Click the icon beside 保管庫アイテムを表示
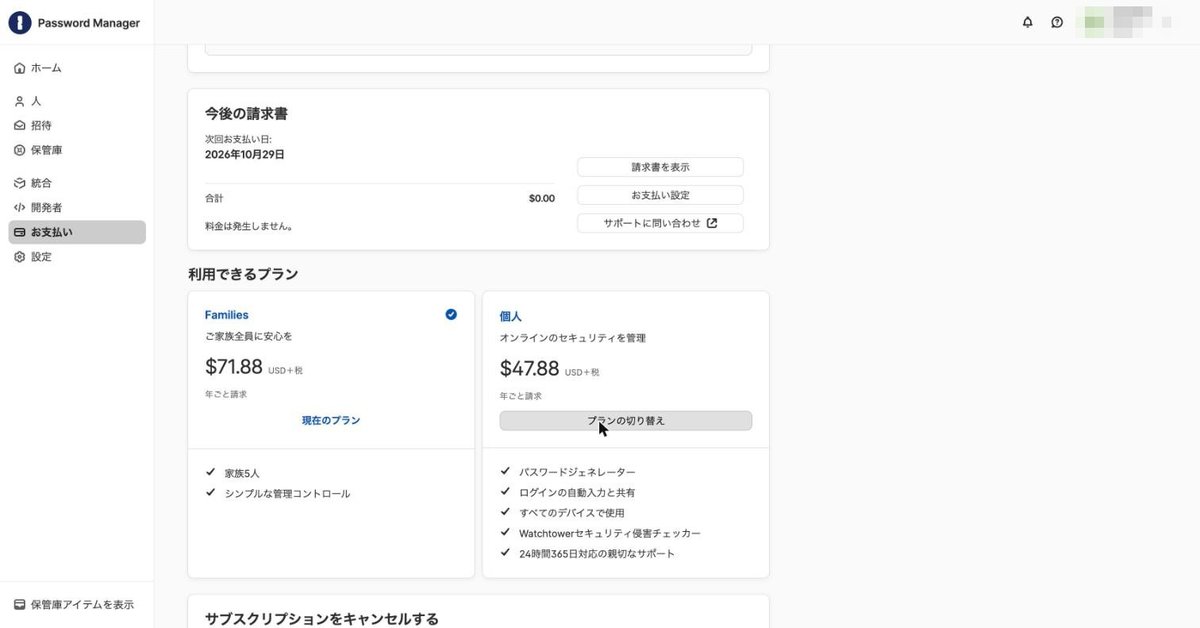This screenshot has height=628, width=1200. click(19, 604)
